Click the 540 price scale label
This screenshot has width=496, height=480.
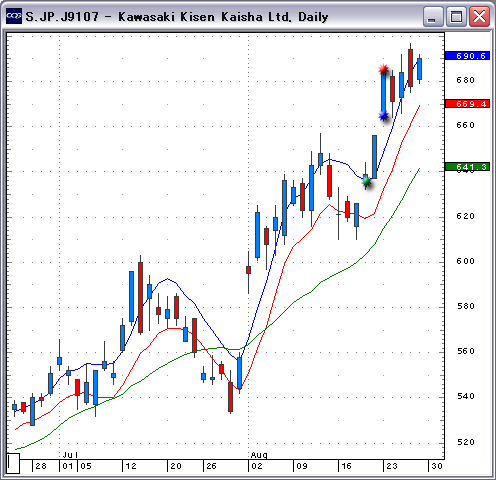tap(465, 396)
